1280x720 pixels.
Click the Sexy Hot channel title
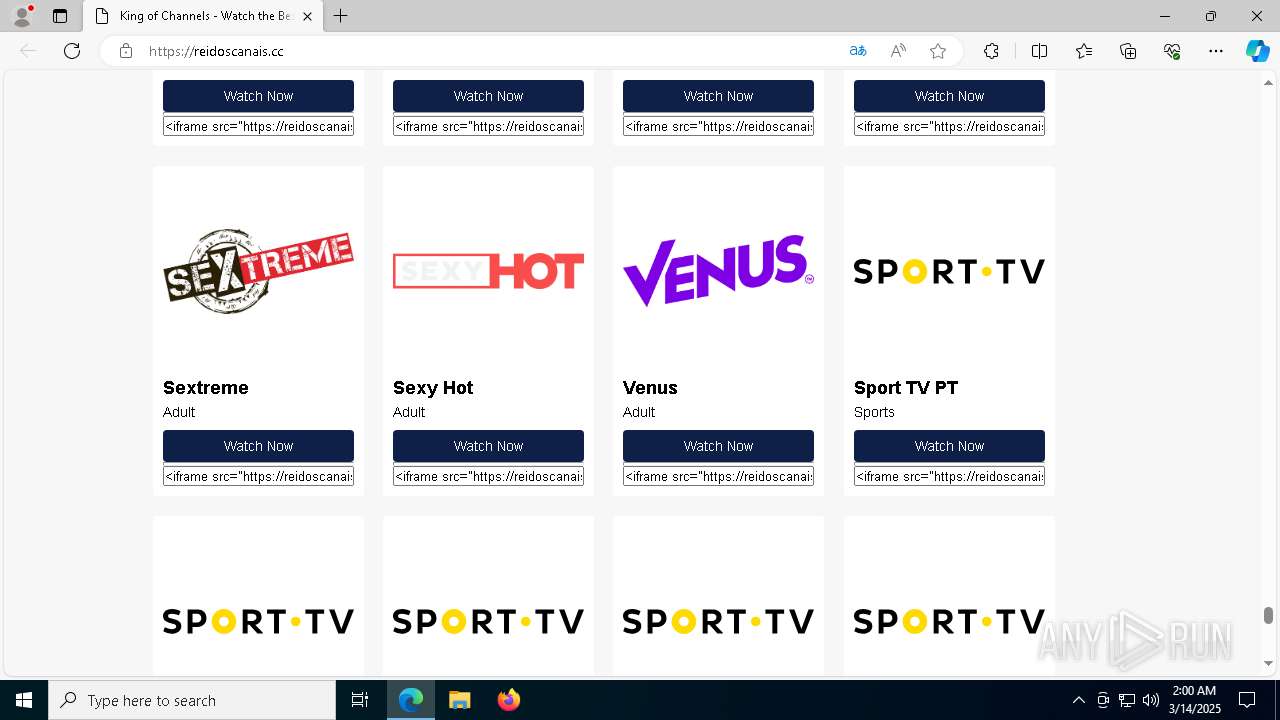(x=433, y=388)
